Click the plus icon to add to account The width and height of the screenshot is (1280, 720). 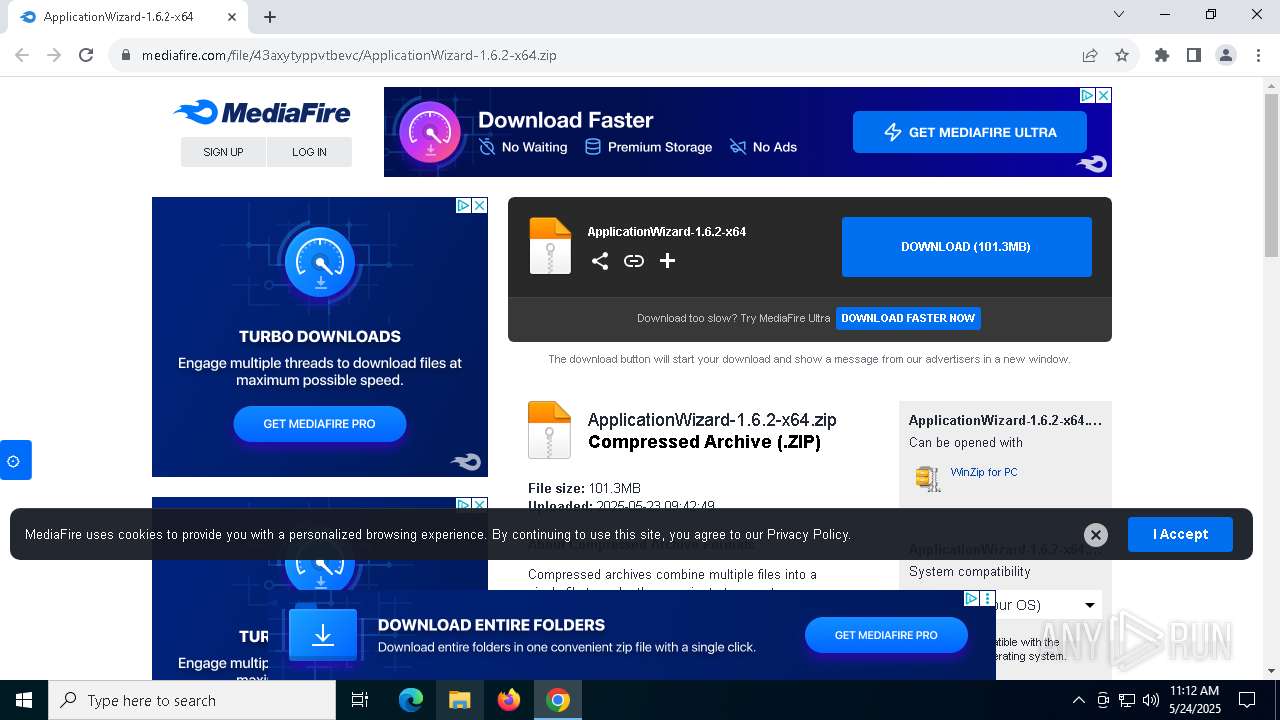(x=668, y=261)
